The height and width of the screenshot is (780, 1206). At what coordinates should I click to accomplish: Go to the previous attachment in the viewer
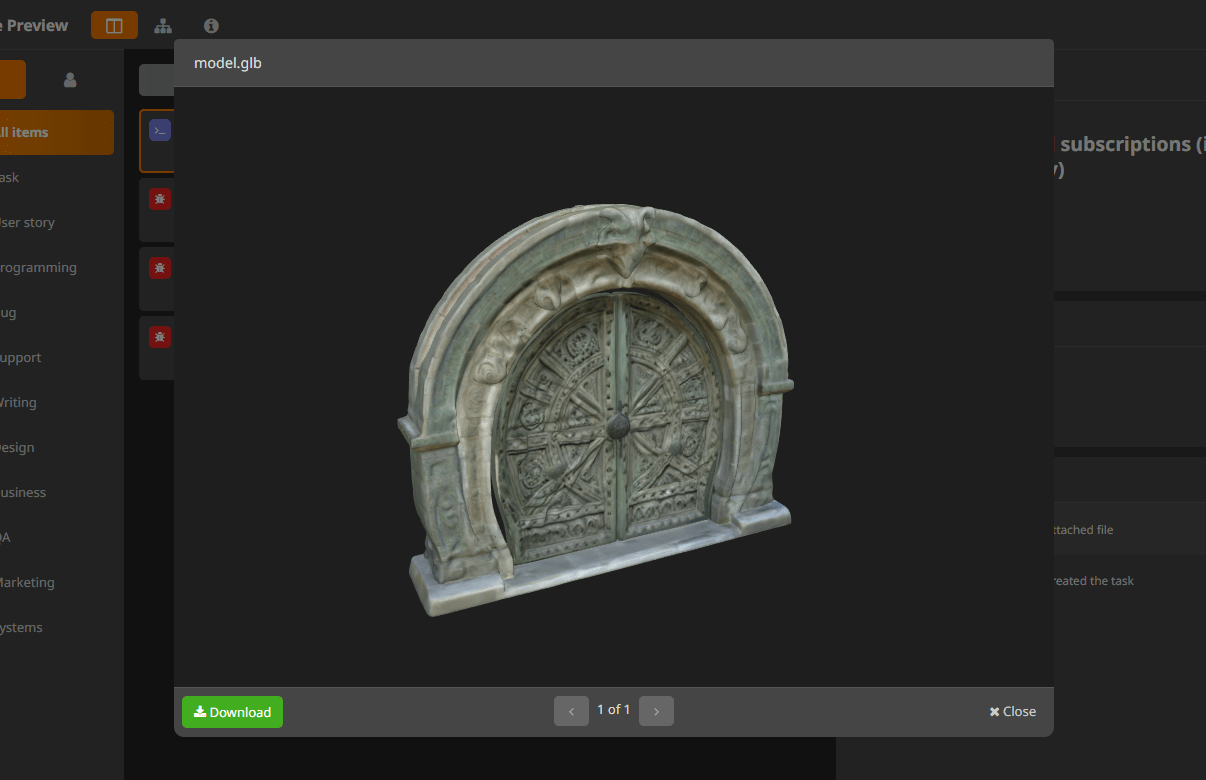point(571,711)
